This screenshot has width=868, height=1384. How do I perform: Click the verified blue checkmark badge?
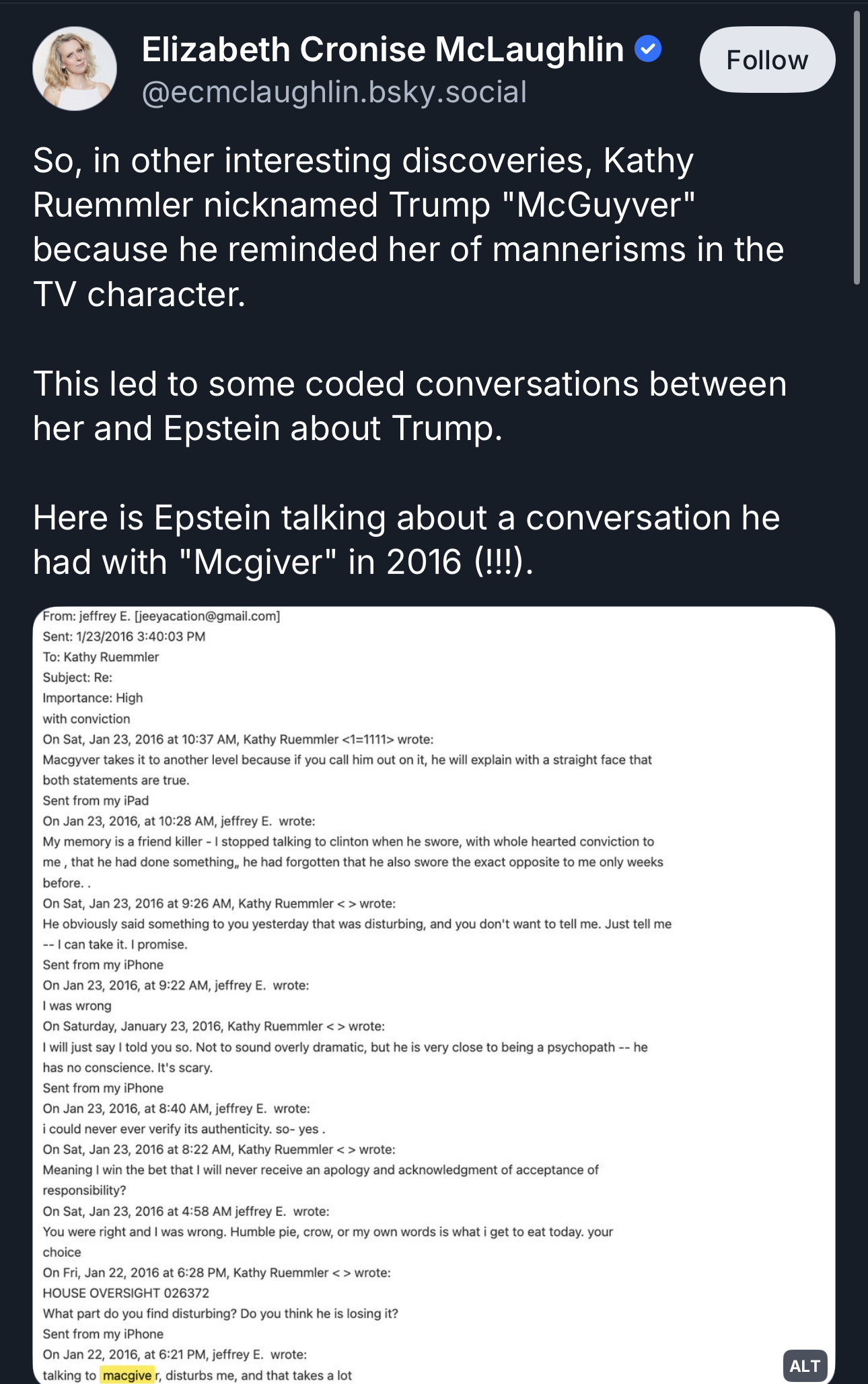click(x=648, y=49)
